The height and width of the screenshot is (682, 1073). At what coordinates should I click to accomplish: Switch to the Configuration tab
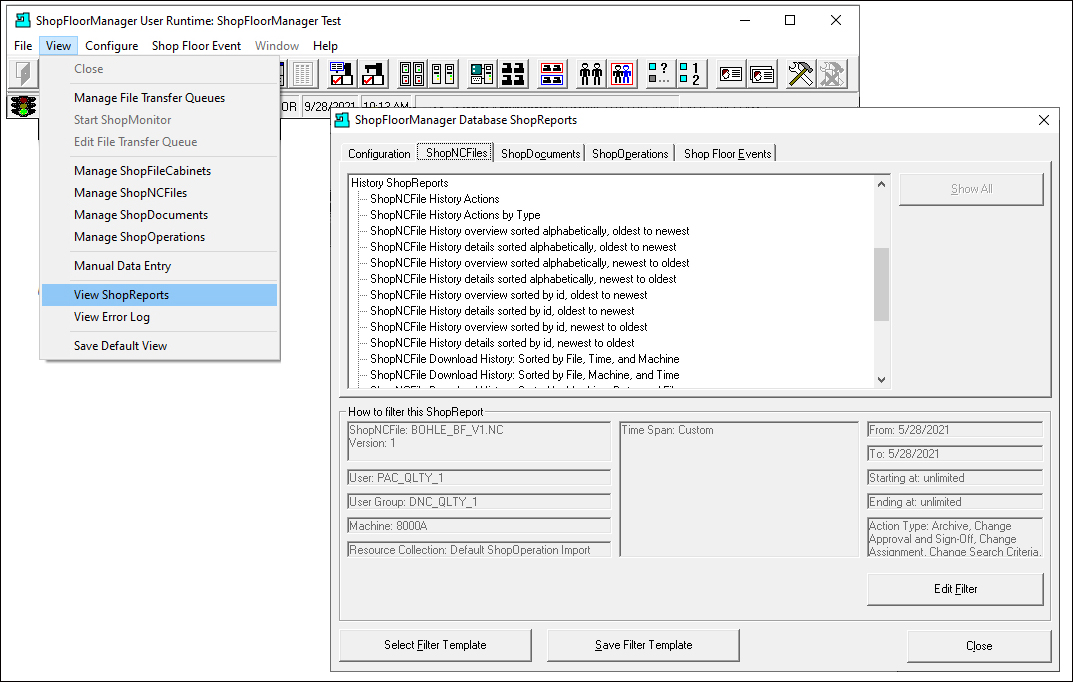coord(379,154)
